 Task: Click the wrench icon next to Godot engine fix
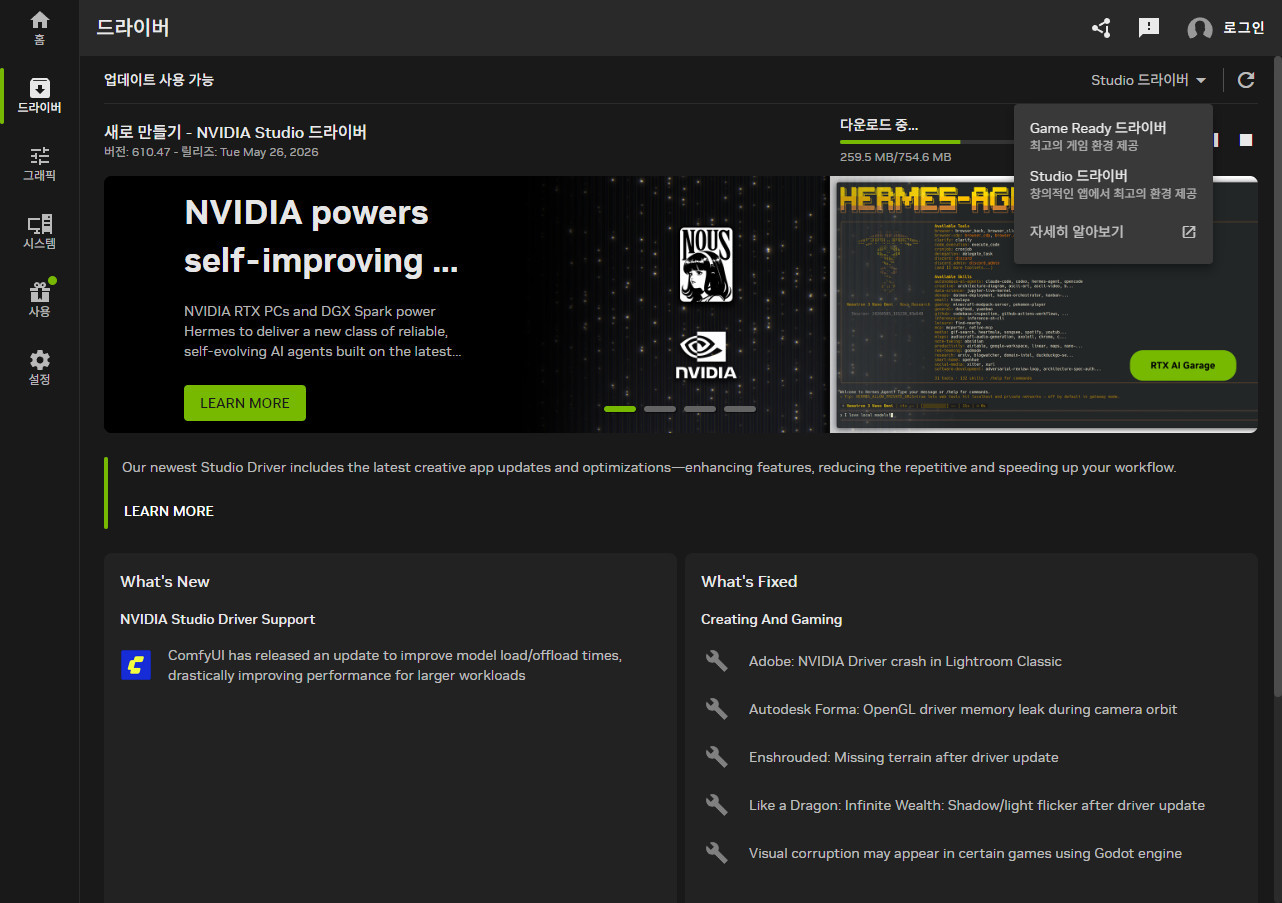point(716,853)
